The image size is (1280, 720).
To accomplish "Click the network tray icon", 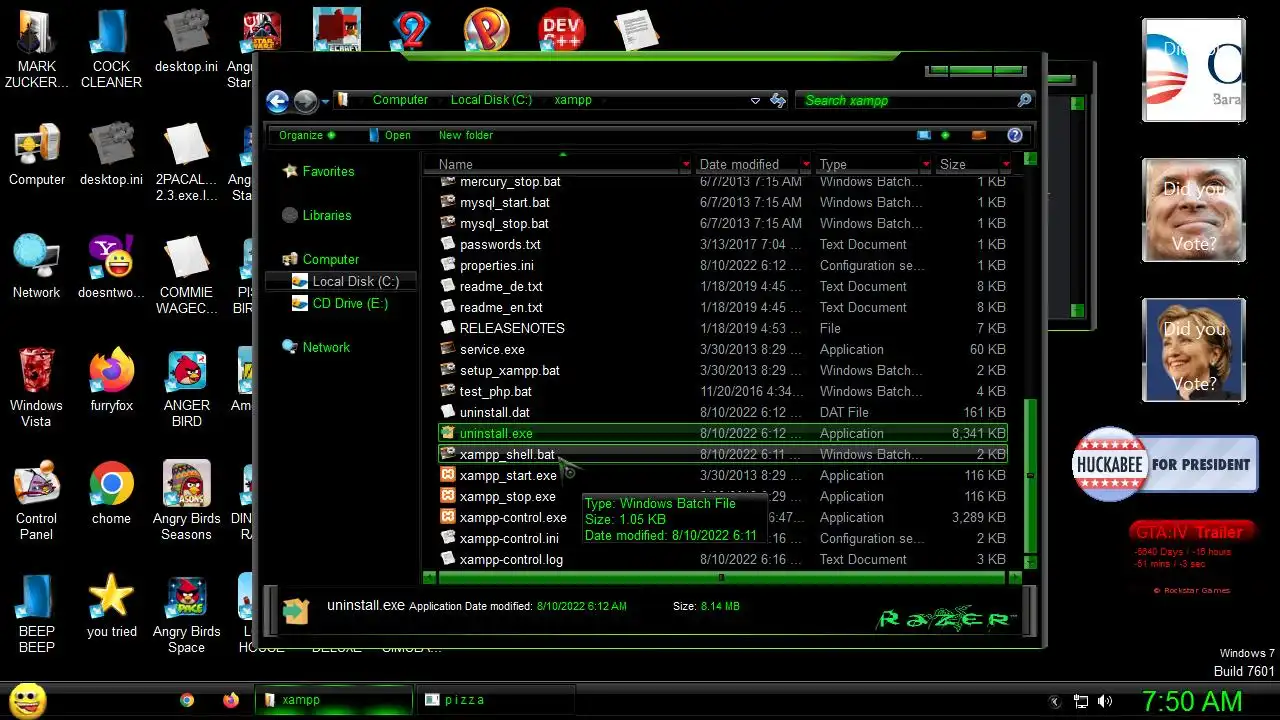I will point(1080,702).
